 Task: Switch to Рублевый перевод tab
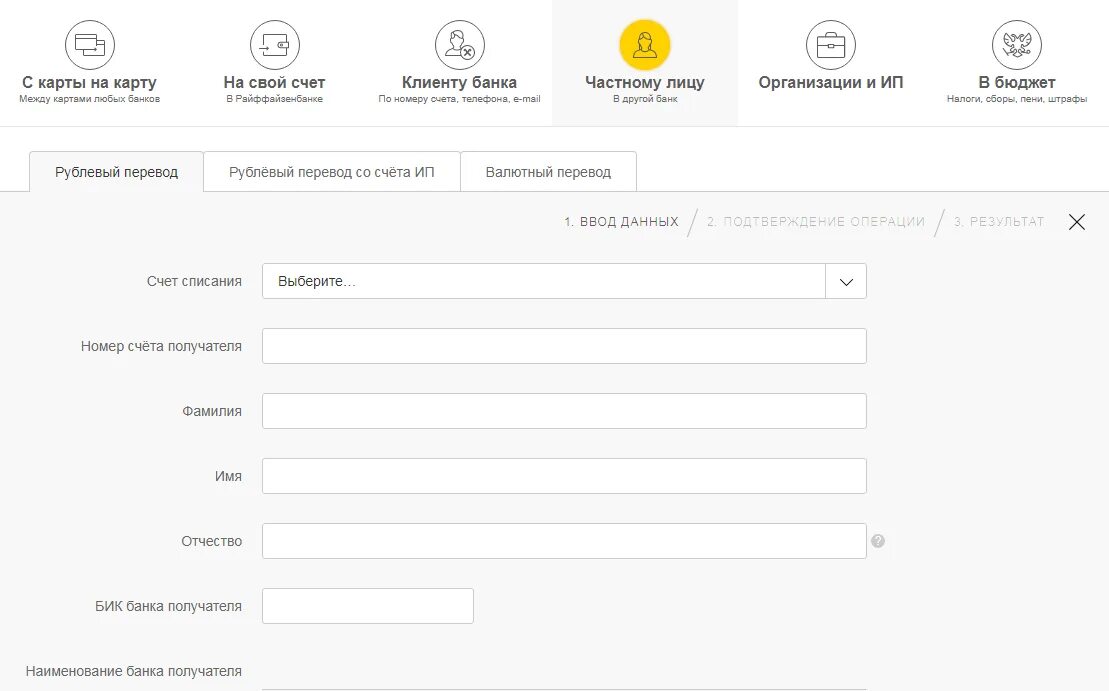(x=117, y=172)
